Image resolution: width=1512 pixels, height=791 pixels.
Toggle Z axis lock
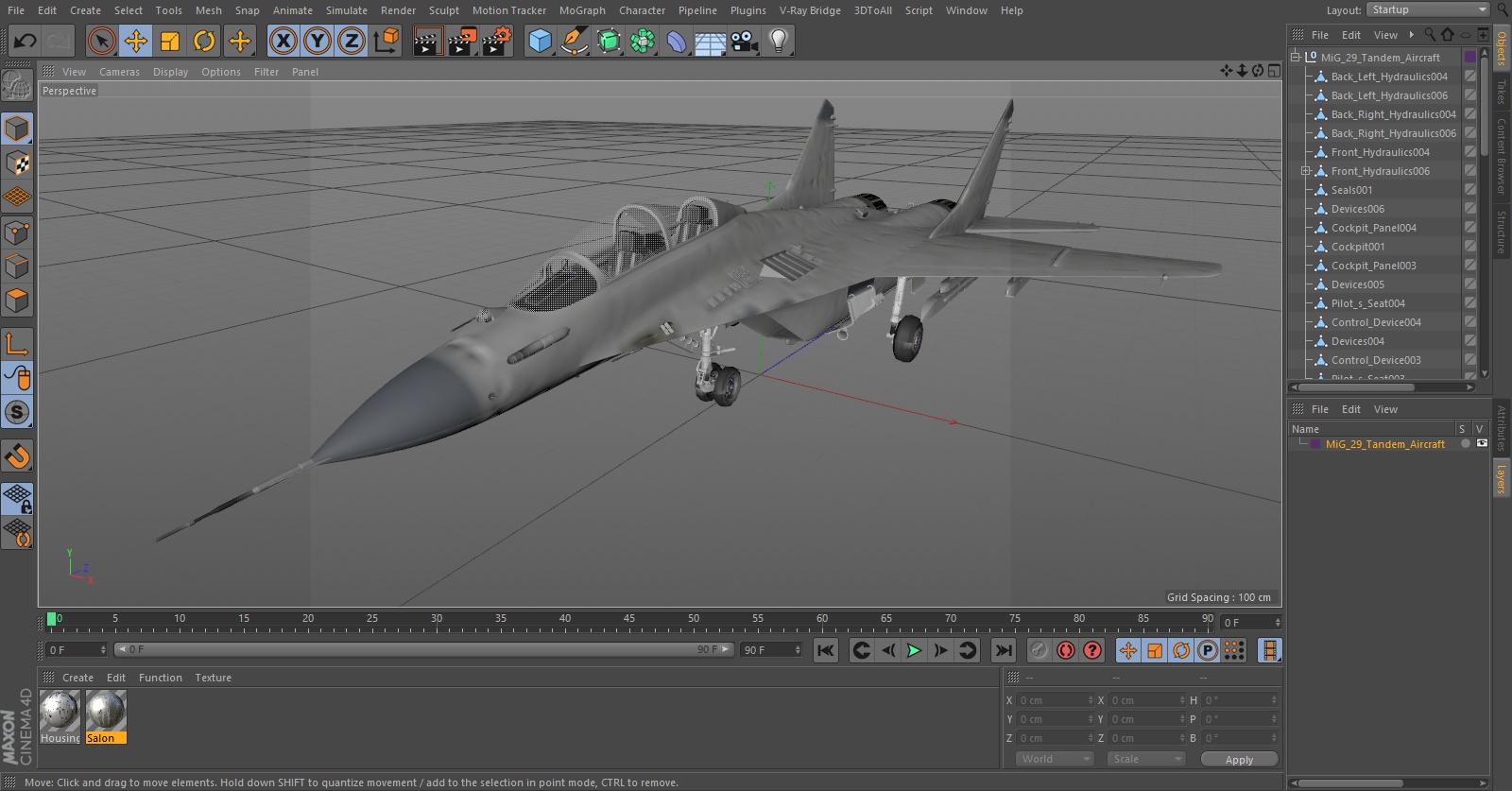352,41
